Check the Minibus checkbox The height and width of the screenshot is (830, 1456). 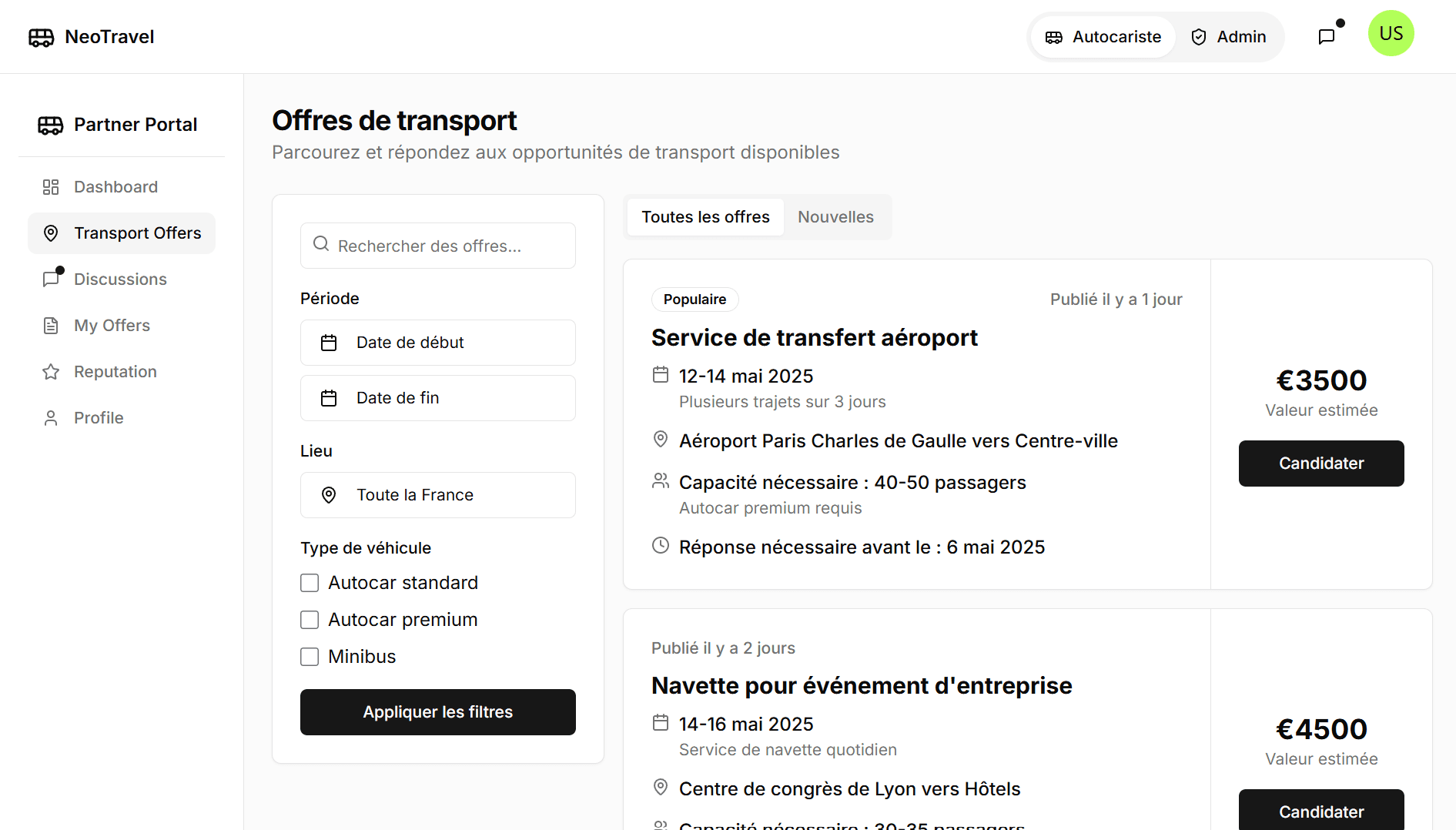(310, 657)
